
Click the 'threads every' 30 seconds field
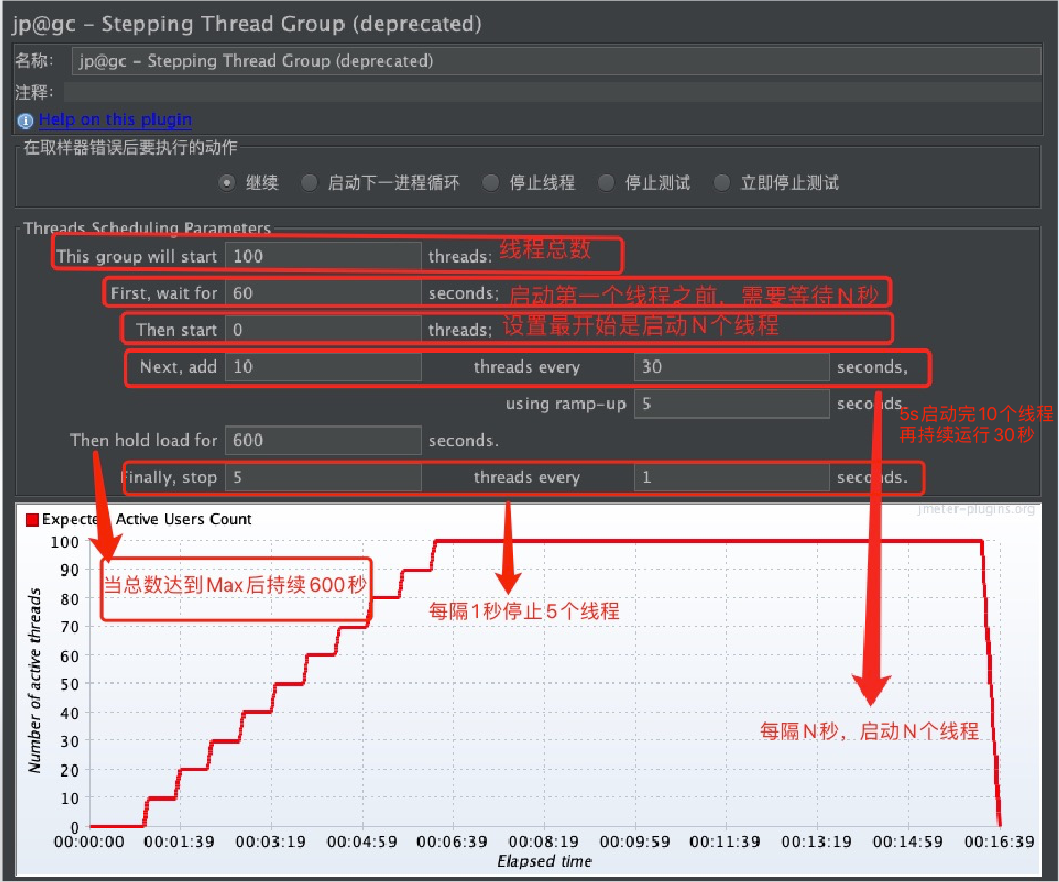(731, 367)
